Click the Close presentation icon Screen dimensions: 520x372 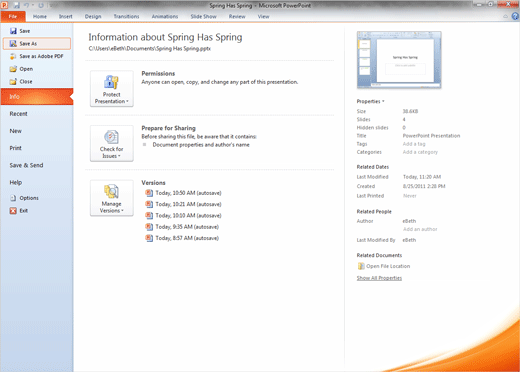coord(13,82)
